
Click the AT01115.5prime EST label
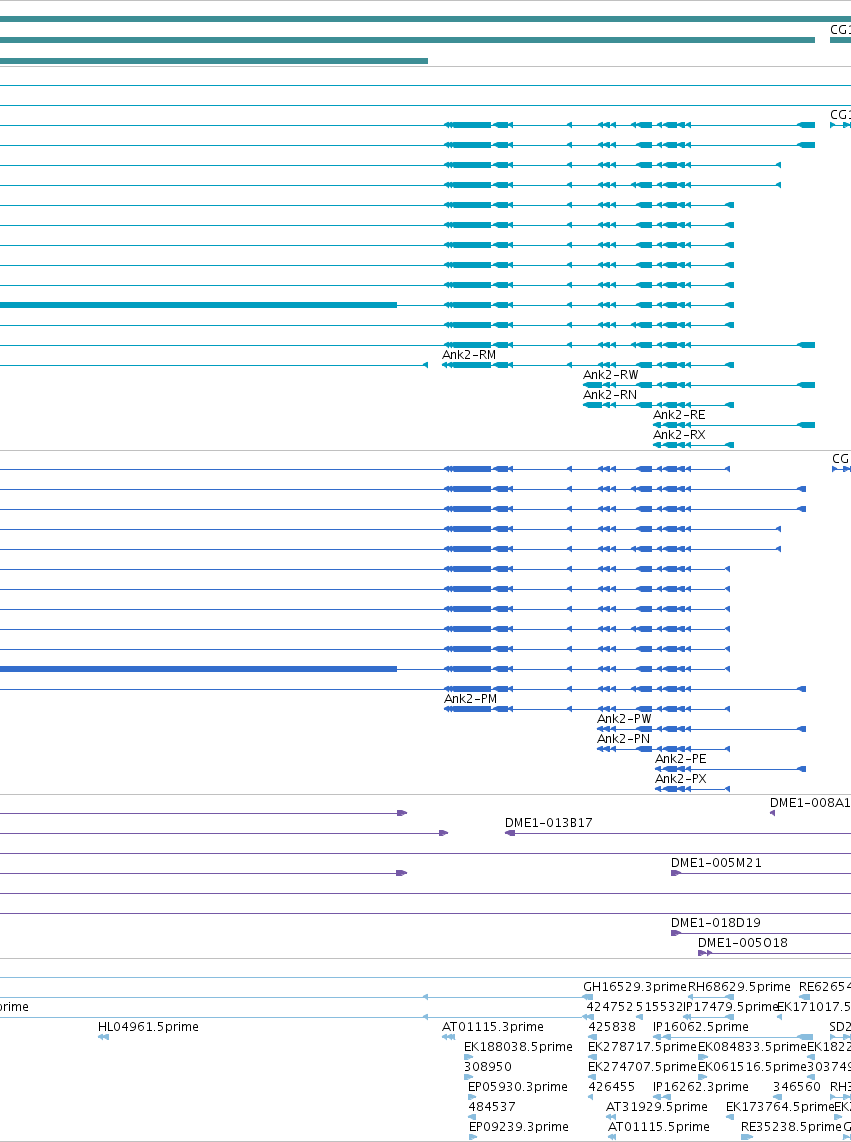pyautogui.click(x=659, y=1127)
